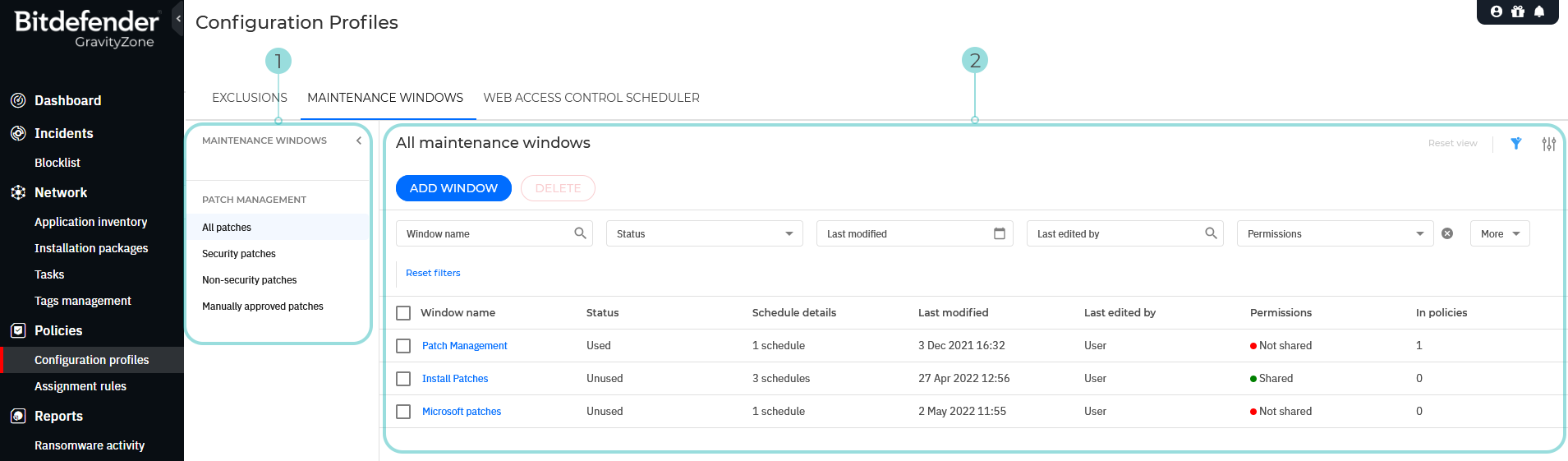Click the search icon in Window name field

[580, 233]
